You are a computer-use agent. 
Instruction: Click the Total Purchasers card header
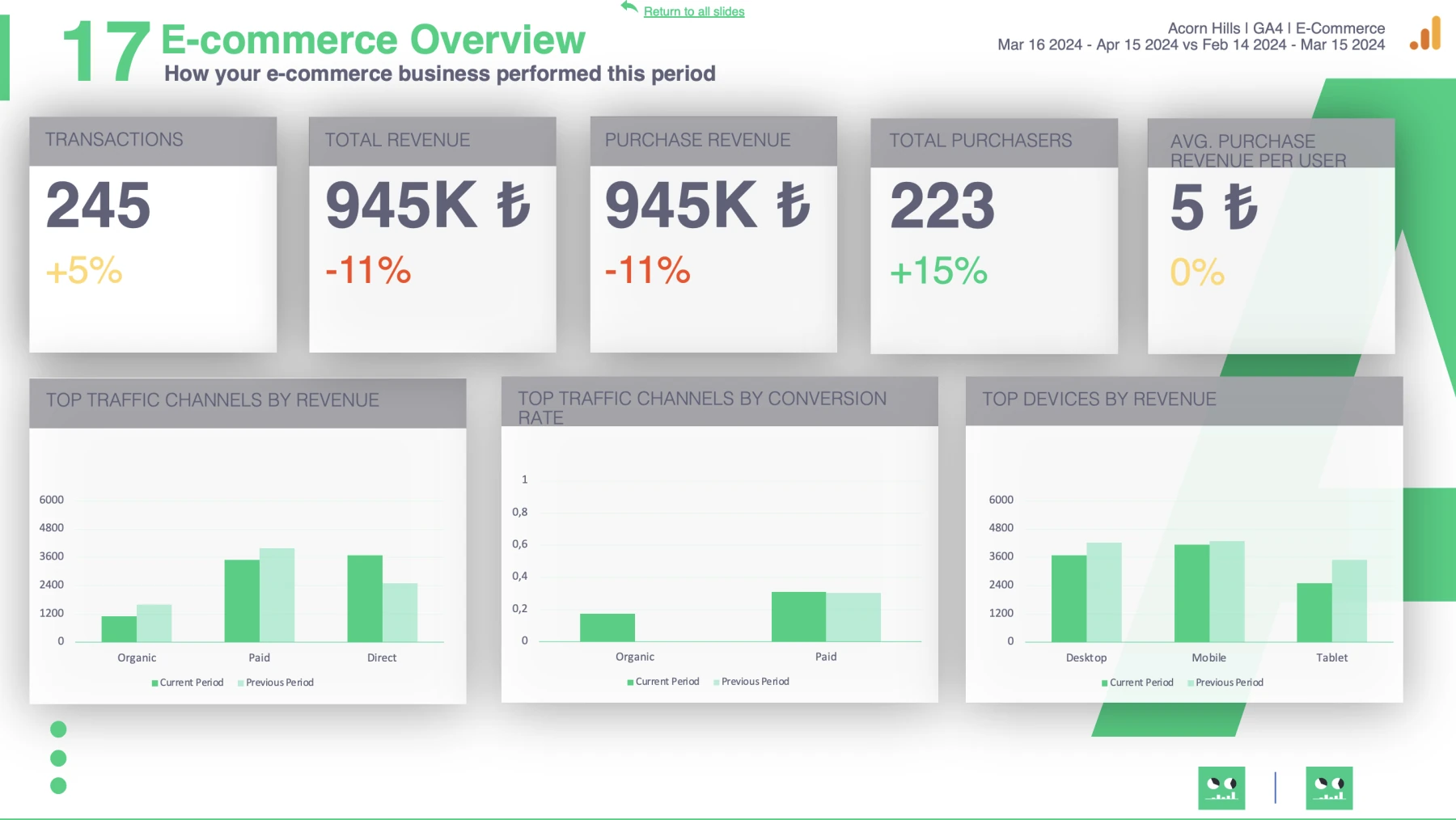point(994,142)
